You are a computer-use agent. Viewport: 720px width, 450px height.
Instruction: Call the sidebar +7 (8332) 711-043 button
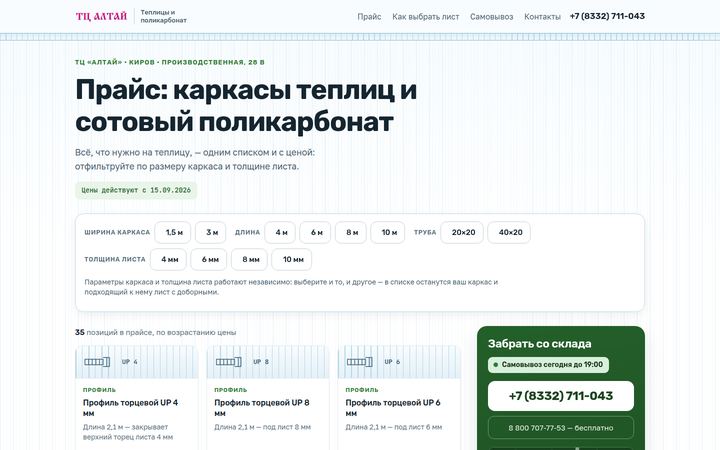click(x=561, y=396)
